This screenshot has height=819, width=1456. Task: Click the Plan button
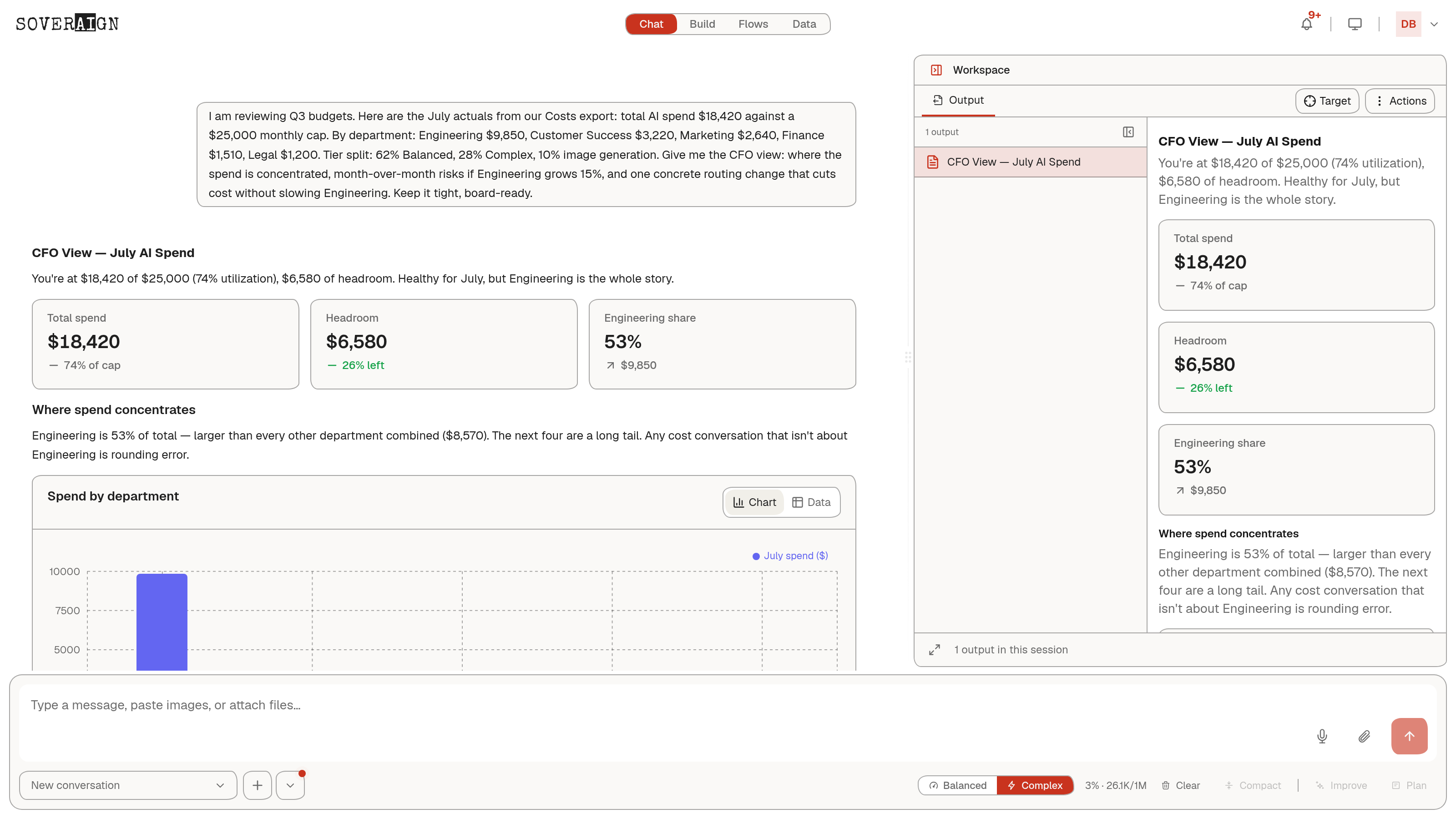coord(1409,785)
